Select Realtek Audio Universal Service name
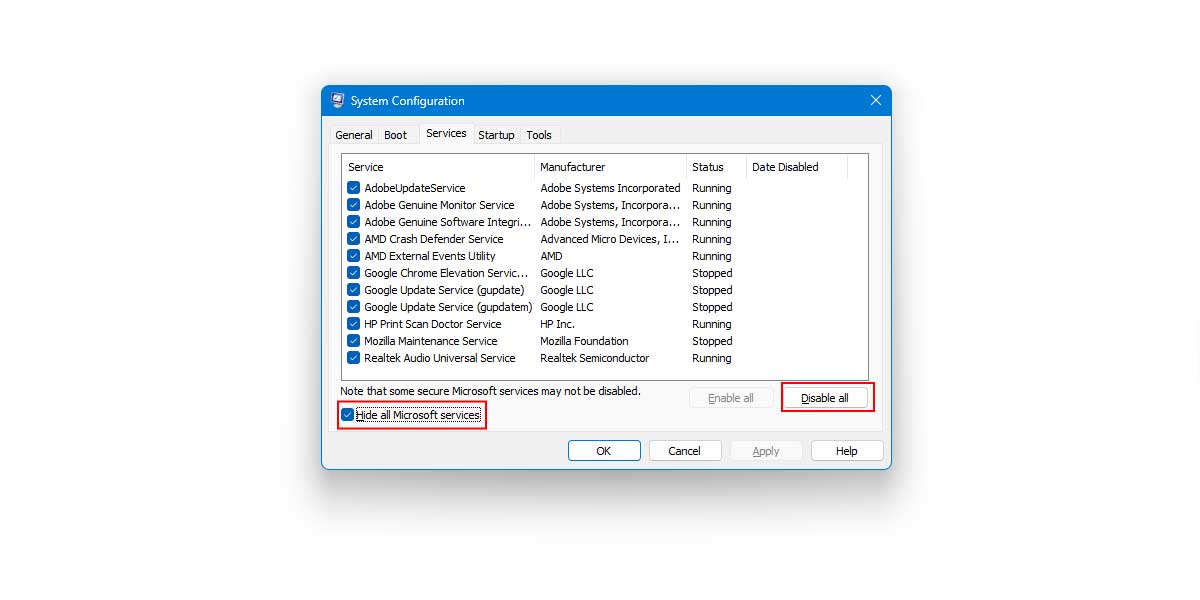This screenshot has width=1200, height=600. point(440,358)
